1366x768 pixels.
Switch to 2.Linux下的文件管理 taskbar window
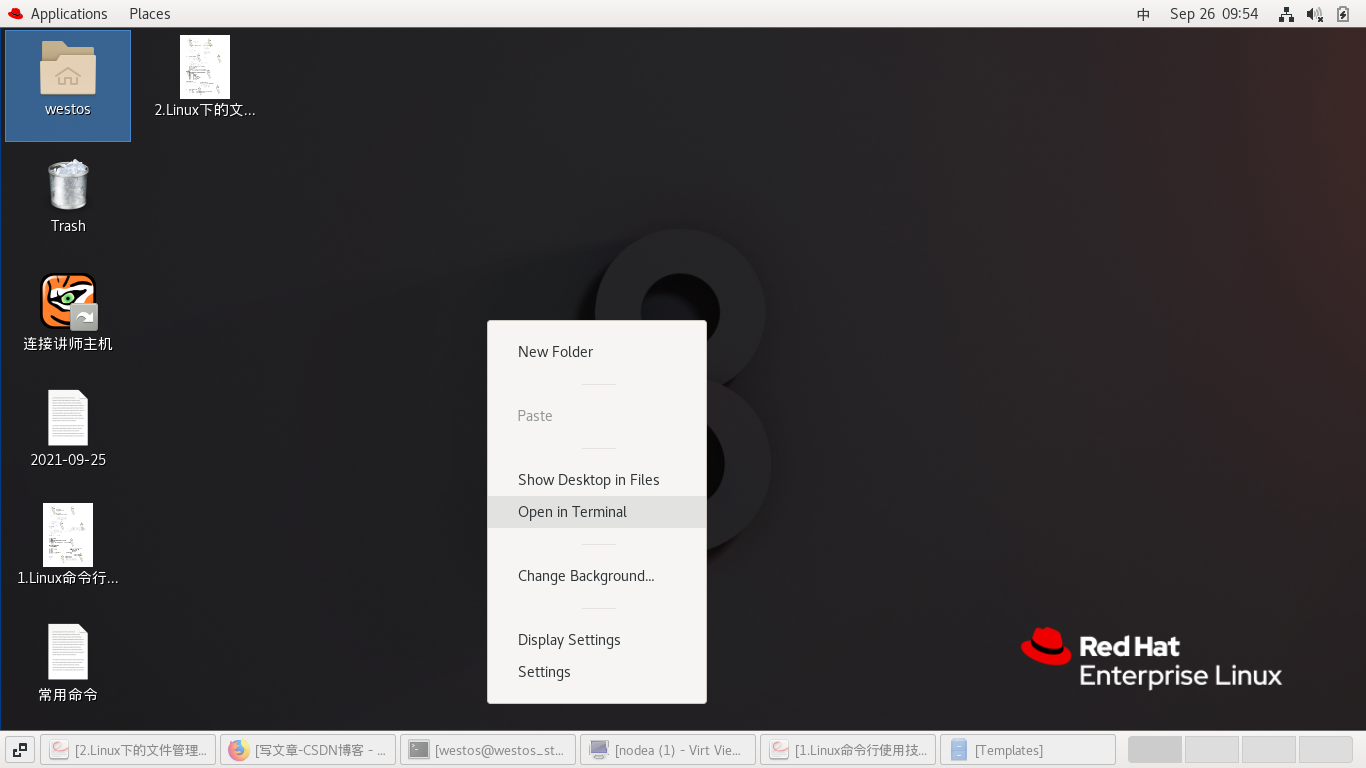[x=128, y=750]
